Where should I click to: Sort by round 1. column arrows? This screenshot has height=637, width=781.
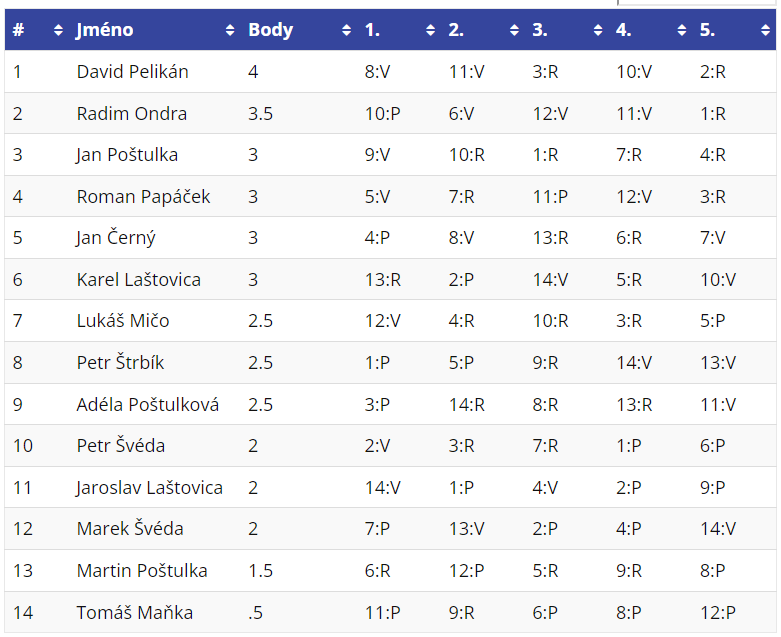click(430, 30)
